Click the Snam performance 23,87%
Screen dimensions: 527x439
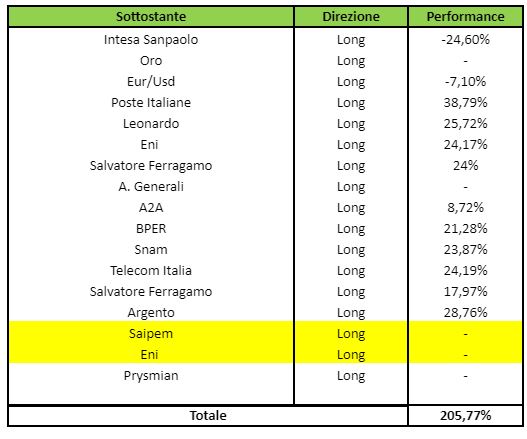465,250
